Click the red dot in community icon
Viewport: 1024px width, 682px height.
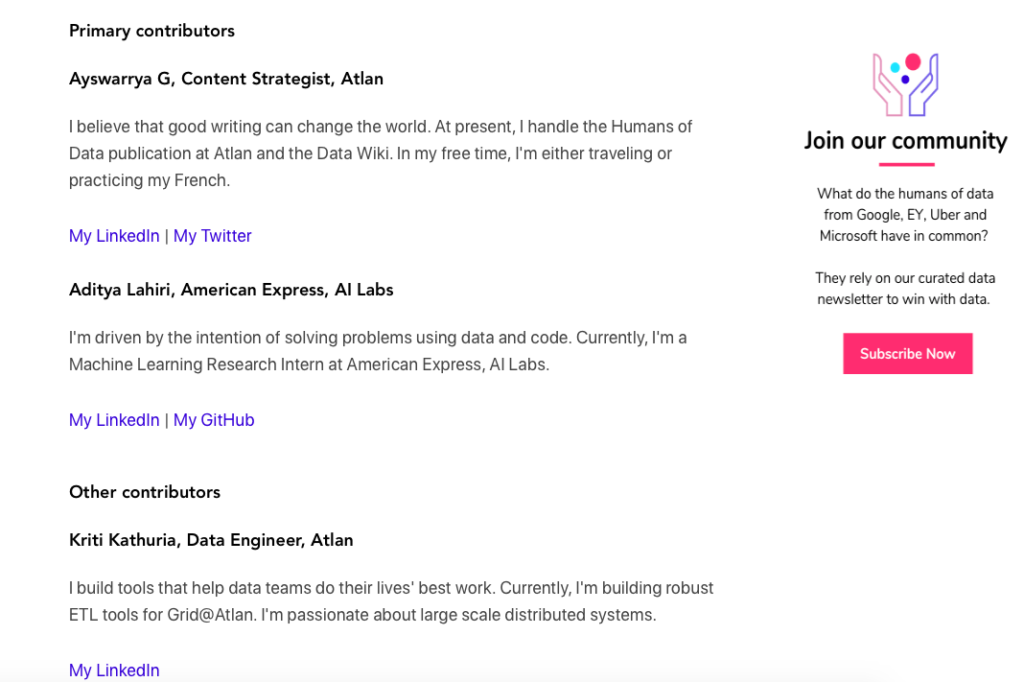pyautogui.click(x=913, y=62)
